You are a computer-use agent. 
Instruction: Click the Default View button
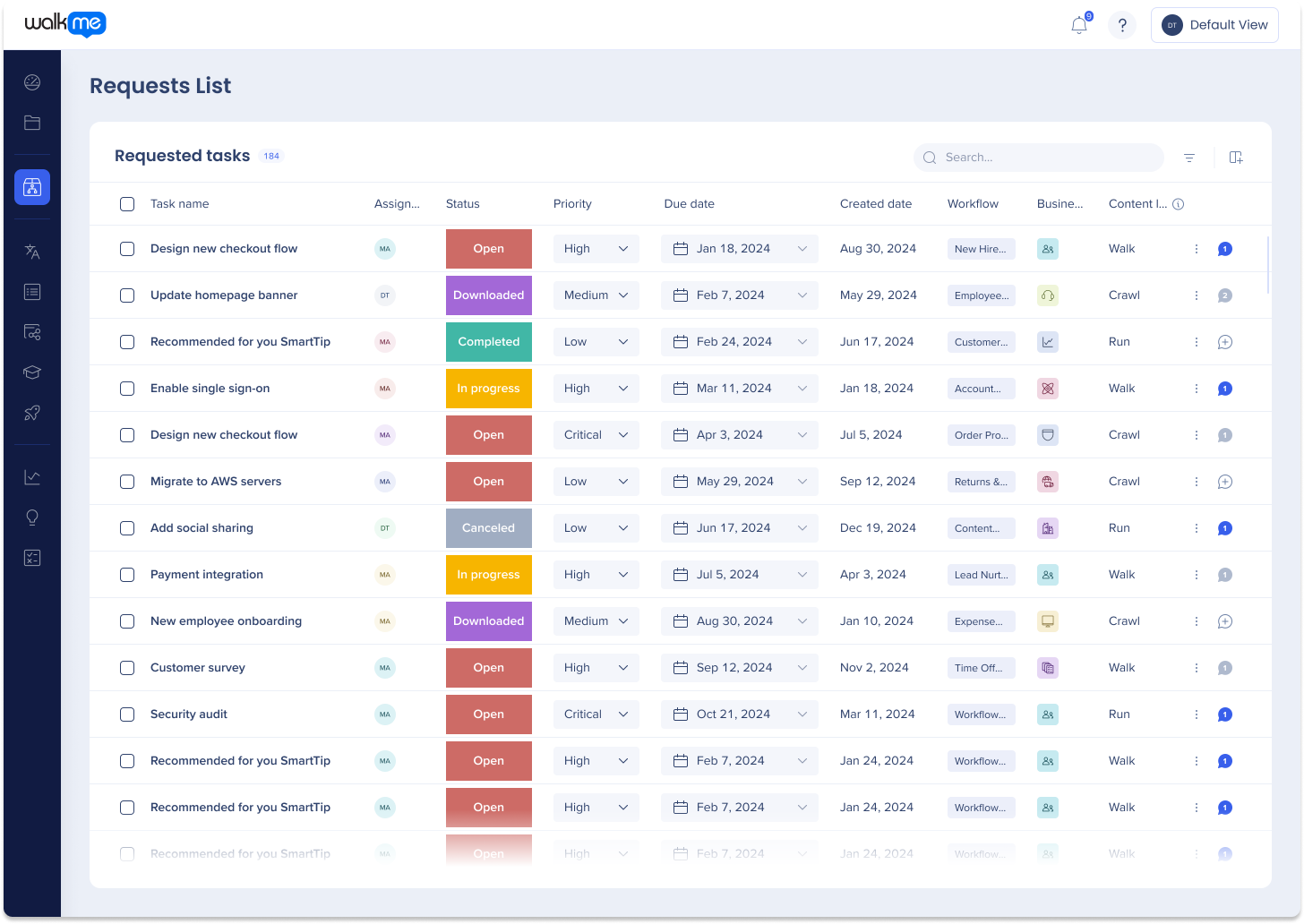(x=1214, y=25)
